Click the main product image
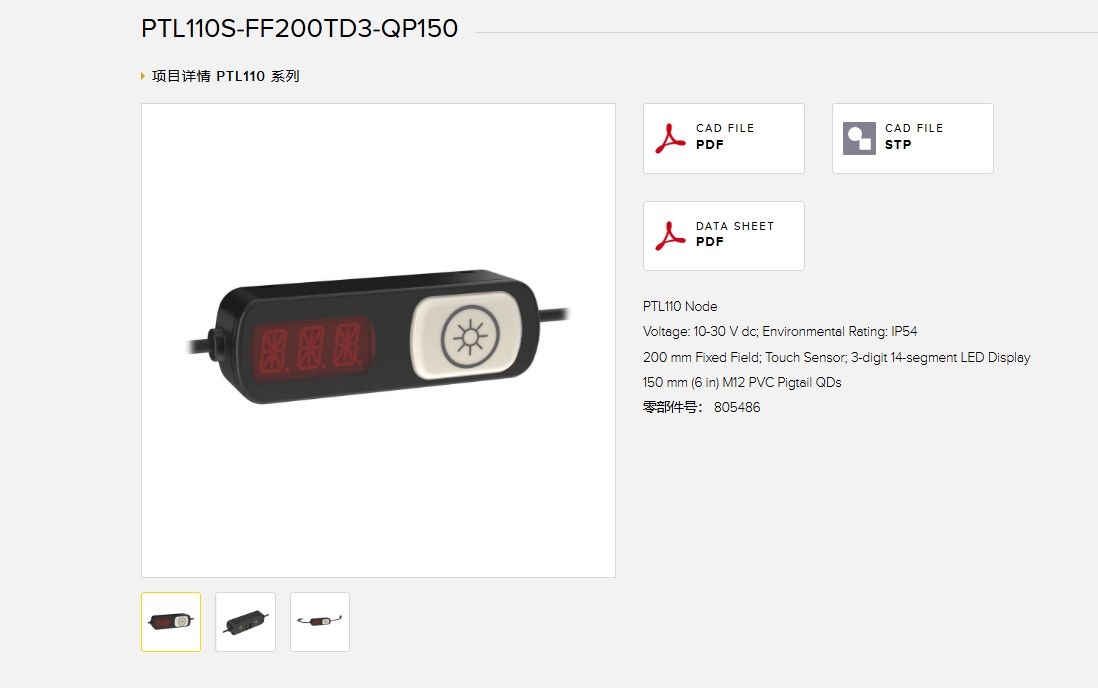 pyautogui.click(x=378, y=340)
